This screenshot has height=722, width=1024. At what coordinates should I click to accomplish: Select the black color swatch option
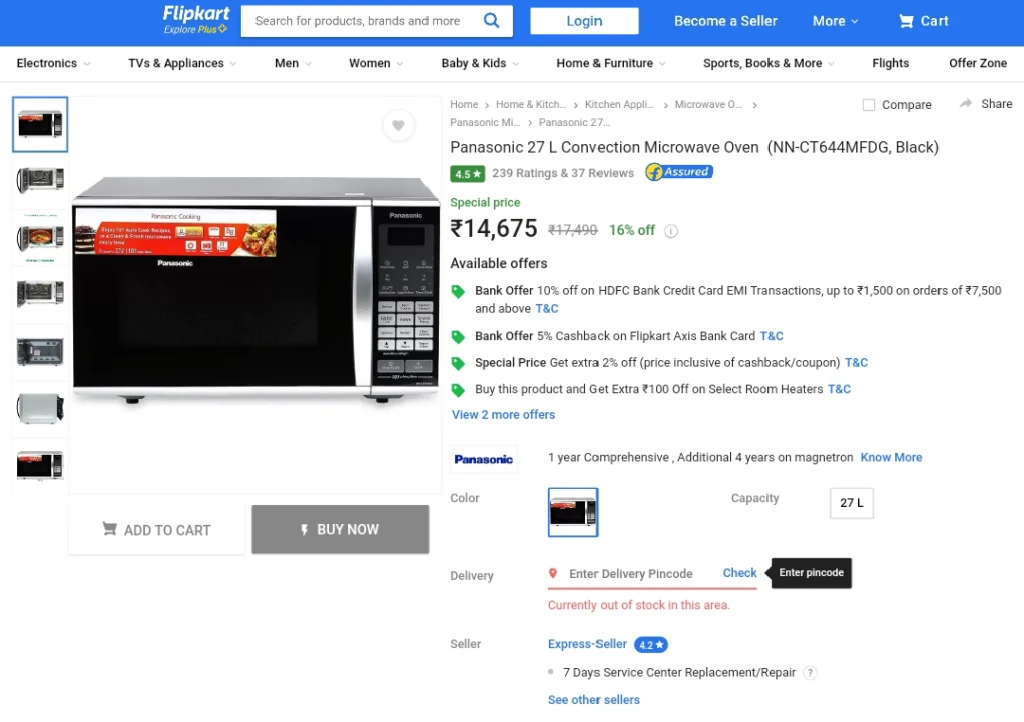pyautogui.click(x=573, y=512)
